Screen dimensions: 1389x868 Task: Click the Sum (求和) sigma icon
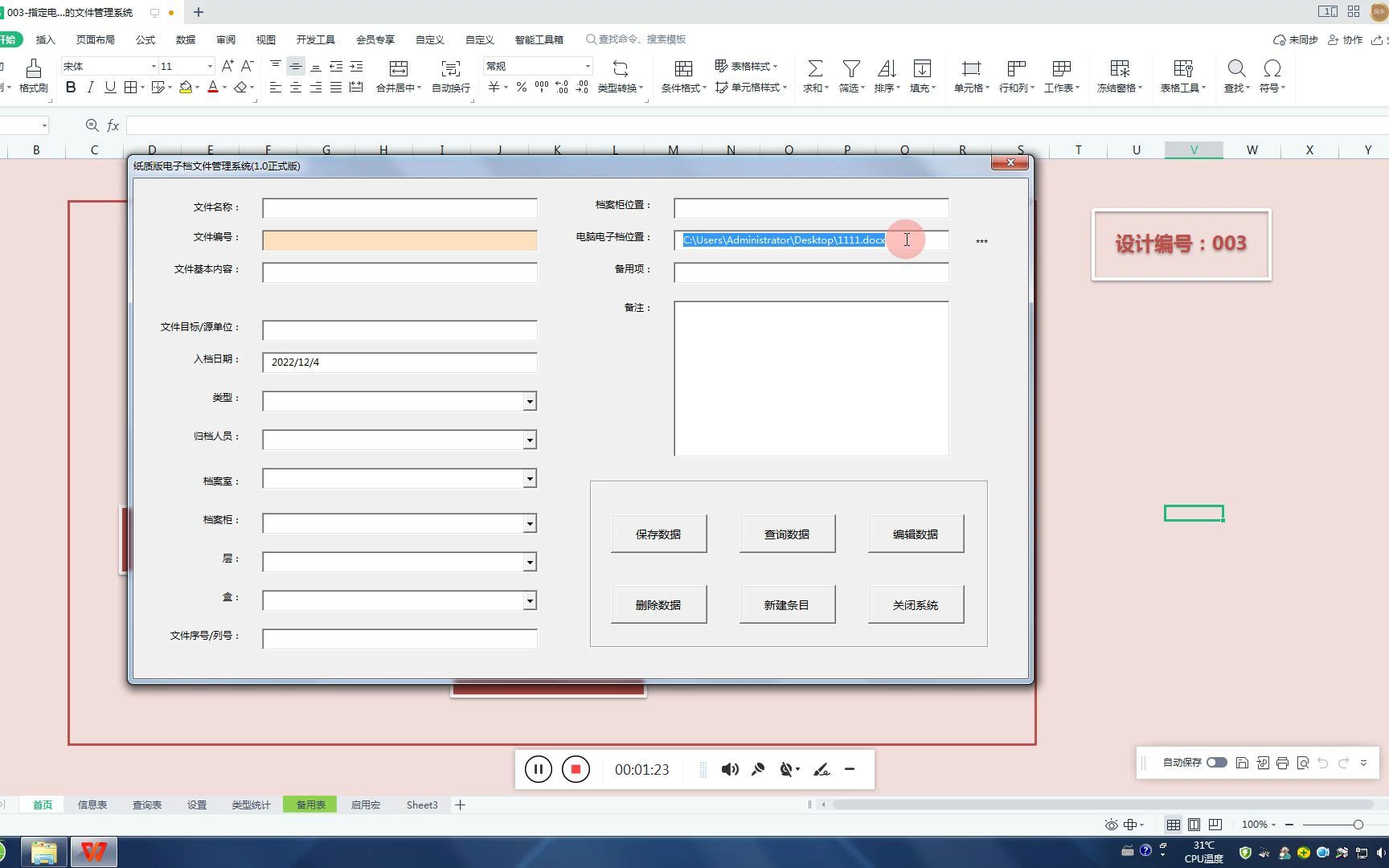click(814, 68)
